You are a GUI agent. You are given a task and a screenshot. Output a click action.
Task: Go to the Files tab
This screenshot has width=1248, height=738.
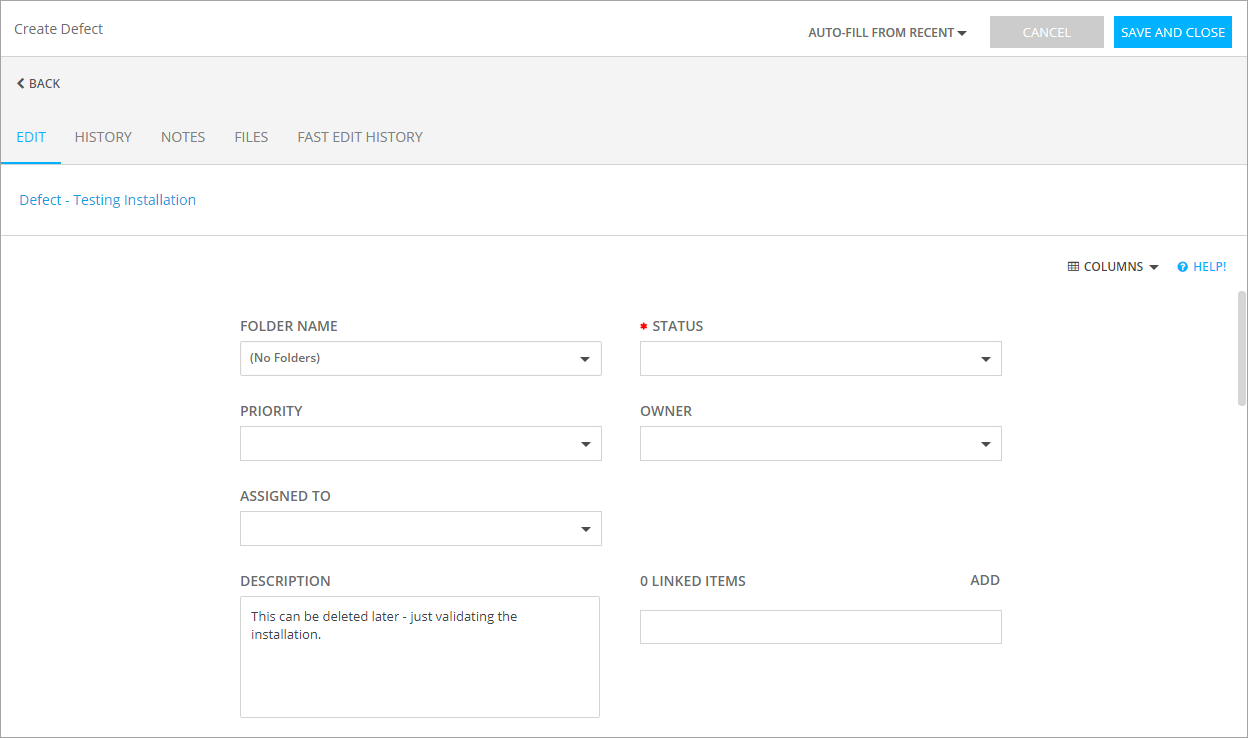point(251,137)
